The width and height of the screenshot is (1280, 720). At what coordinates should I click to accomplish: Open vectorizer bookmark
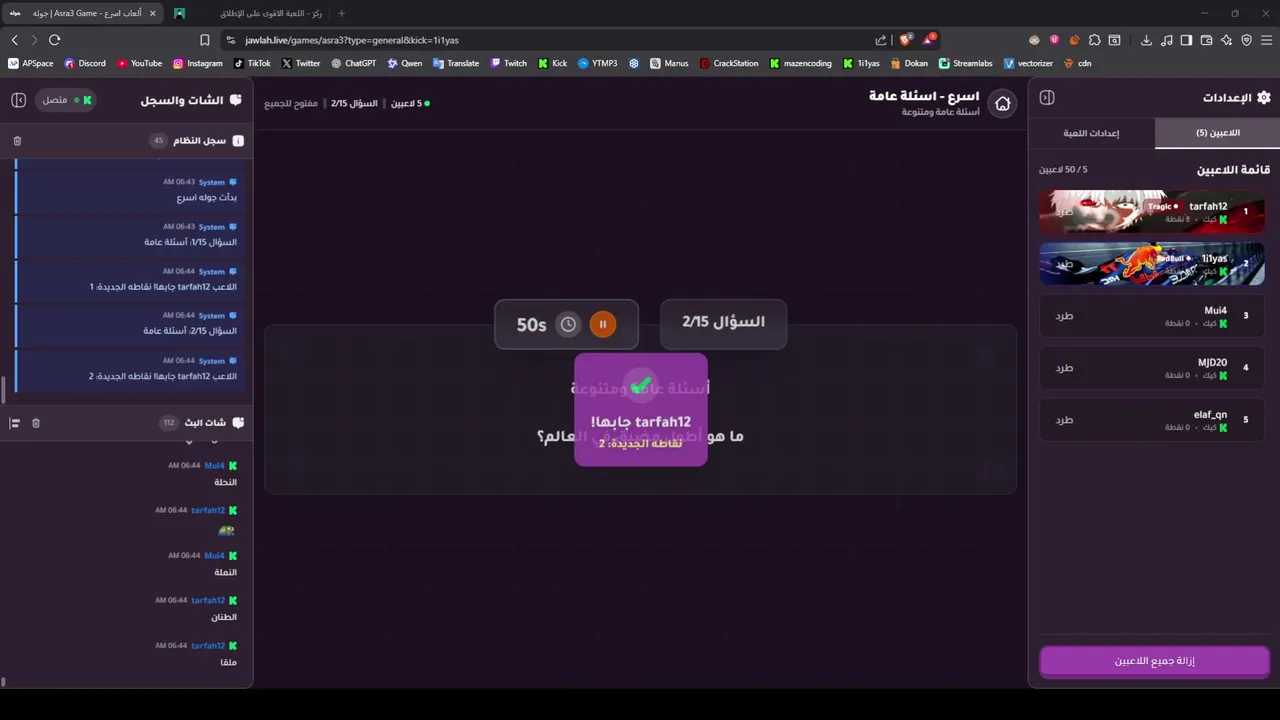[x=1029, y=63]
